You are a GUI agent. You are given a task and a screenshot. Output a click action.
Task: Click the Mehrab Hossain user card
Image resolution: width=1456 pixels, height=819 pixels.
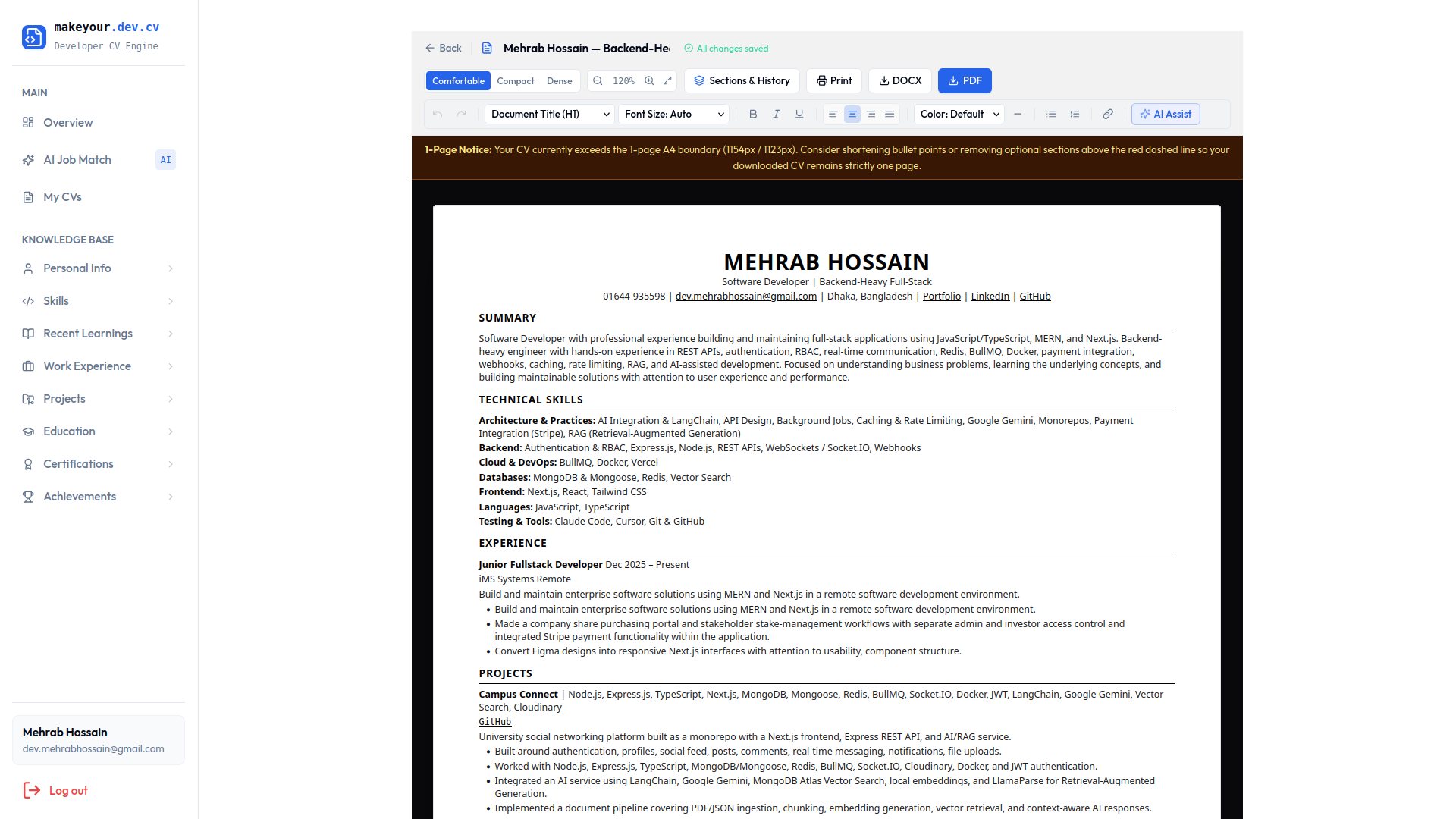tap(99, 740)
